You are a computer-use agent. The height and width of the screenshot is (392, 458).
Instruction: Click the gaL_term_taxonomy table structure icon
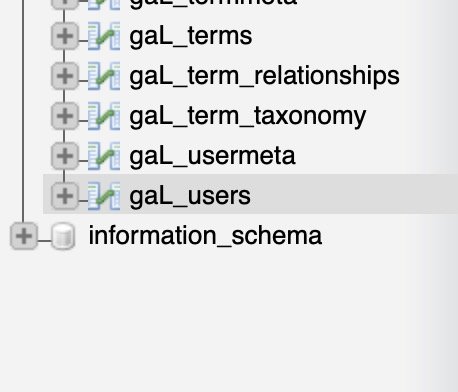click(104, 116)
